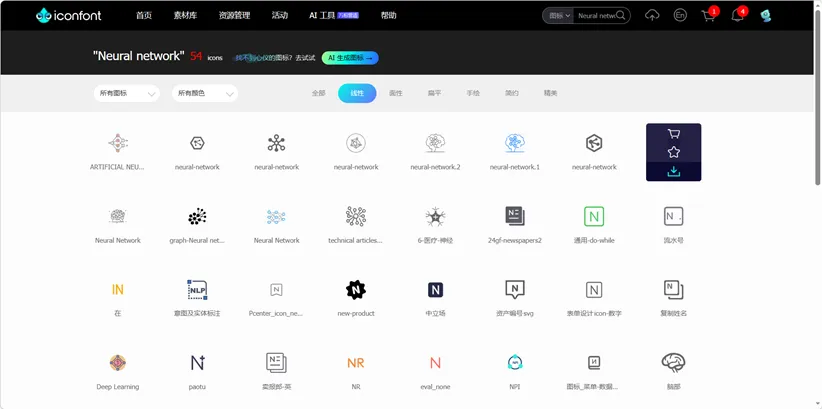Select the dotted Neural Network brain icon
This screenshot has width=822, height=409.
117,216
